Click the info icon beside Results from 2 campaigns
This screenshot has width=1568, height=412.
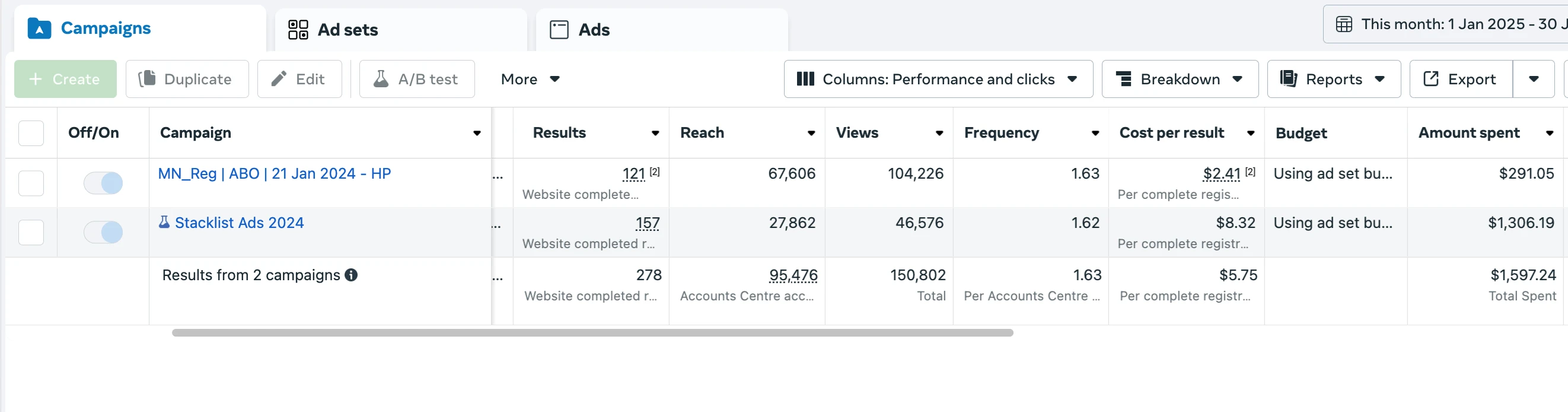coord(351,275)
